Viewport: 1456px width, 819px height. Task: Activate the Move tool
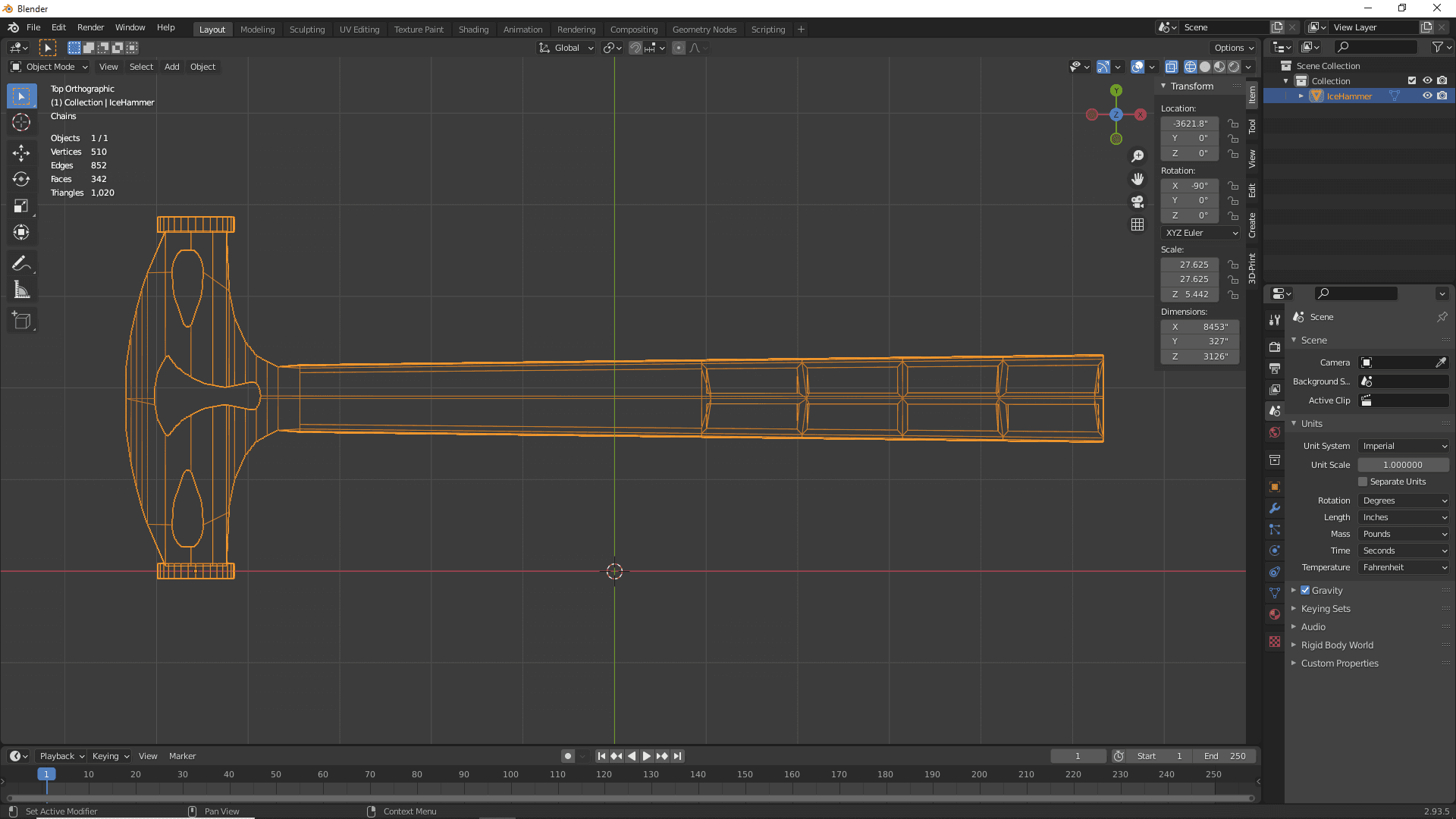pos(21,153)
